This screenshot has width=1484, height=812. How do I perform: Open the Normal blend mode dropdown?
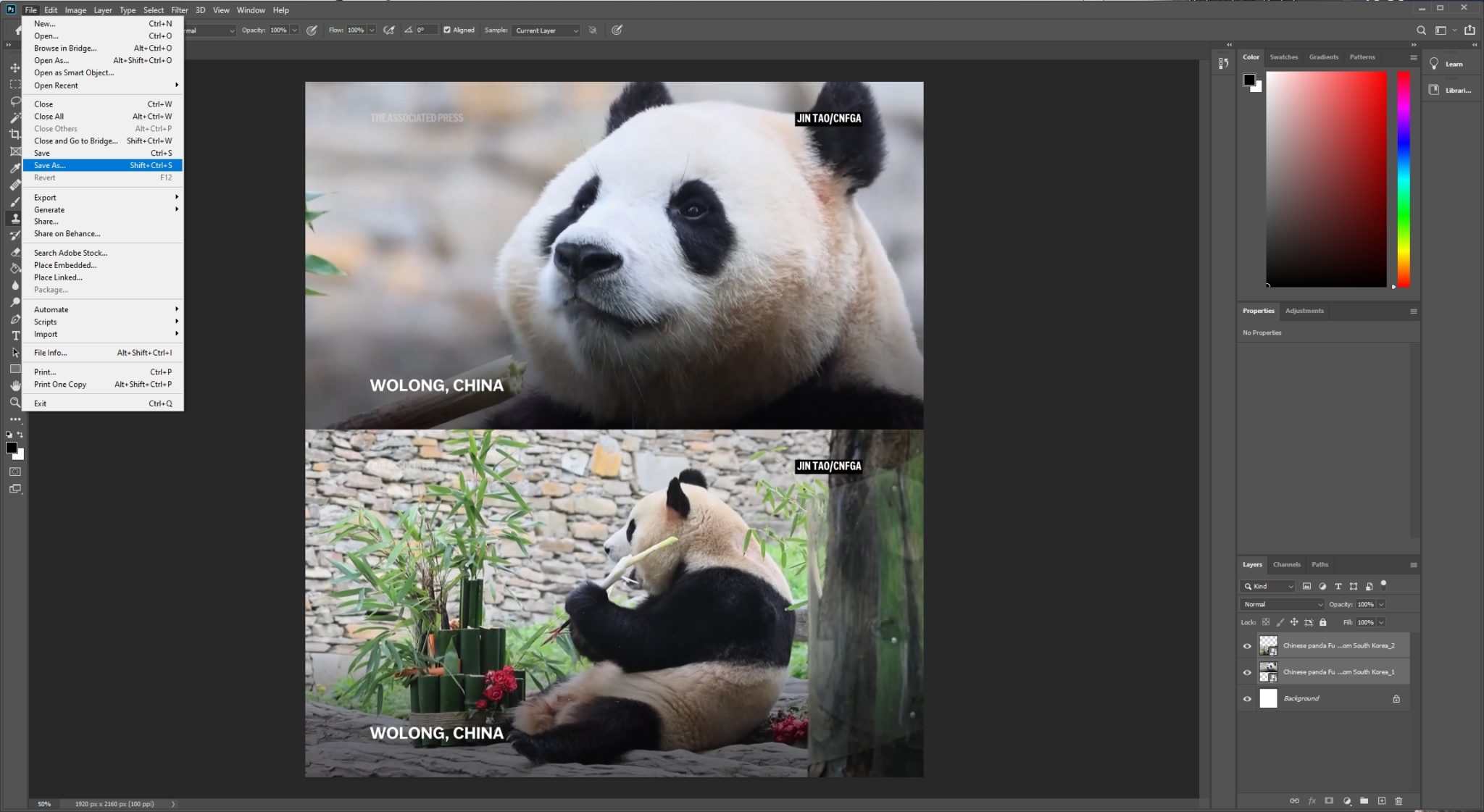(x=1280, y=604)
